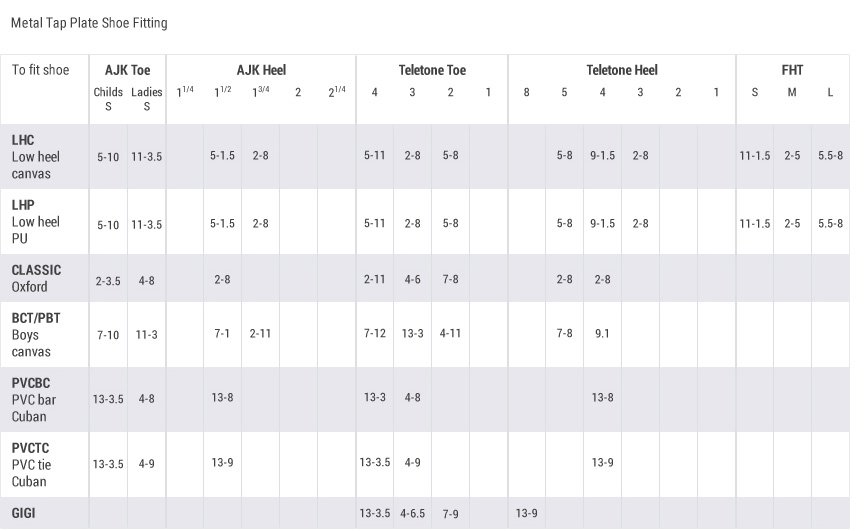The height and width of the screenshot is (531, 865).
Task: Click the "Teletone Heel" column header
Action: pos(622,70)
